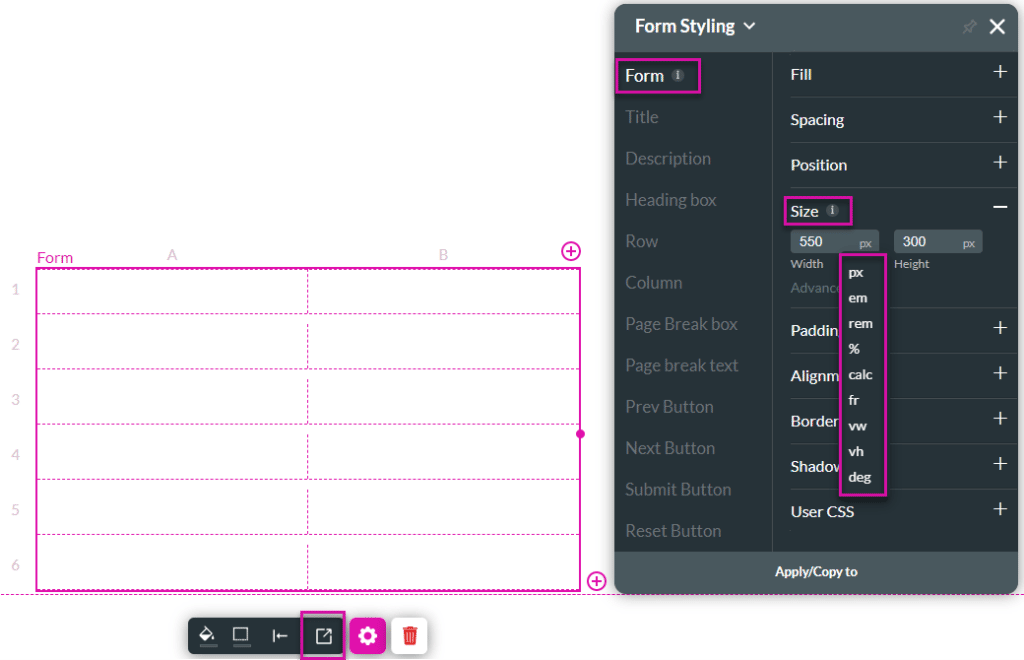Viewport: 1024px width, 660px height.
Task: Expand the Fill section
Action: click(999, 73)
